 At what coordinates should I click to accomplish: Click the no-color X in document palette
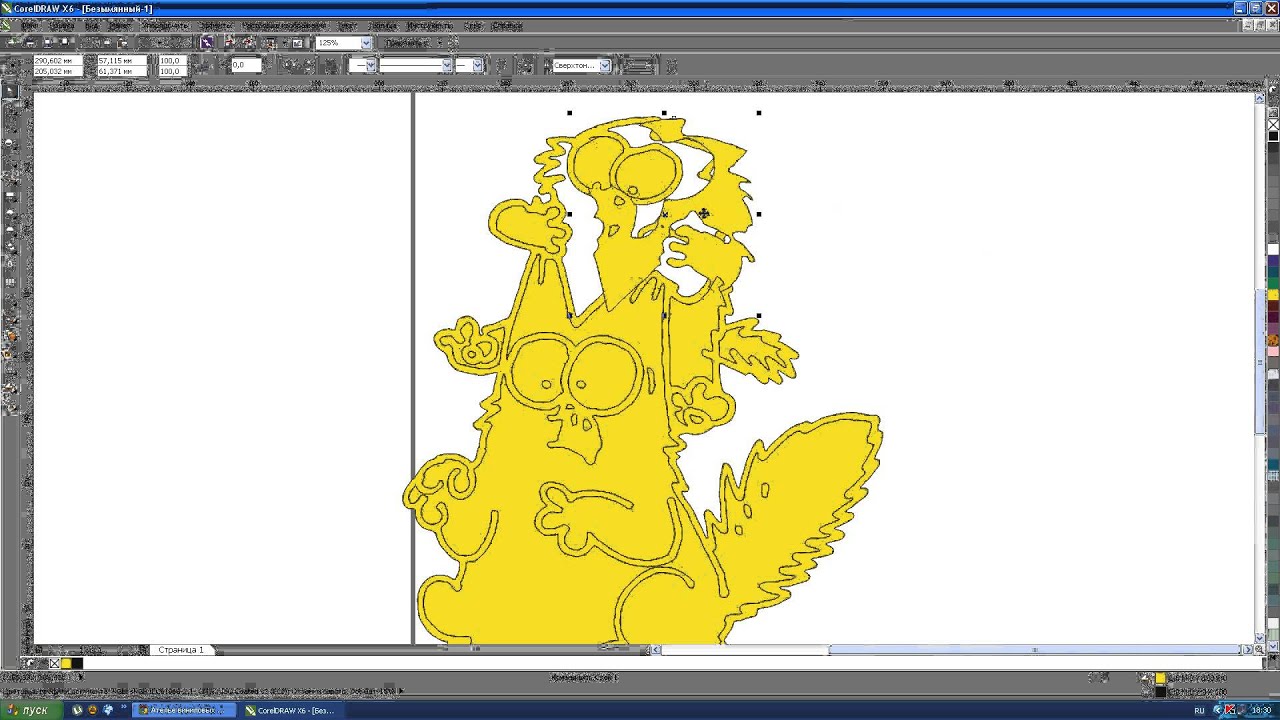coord(54,663)
